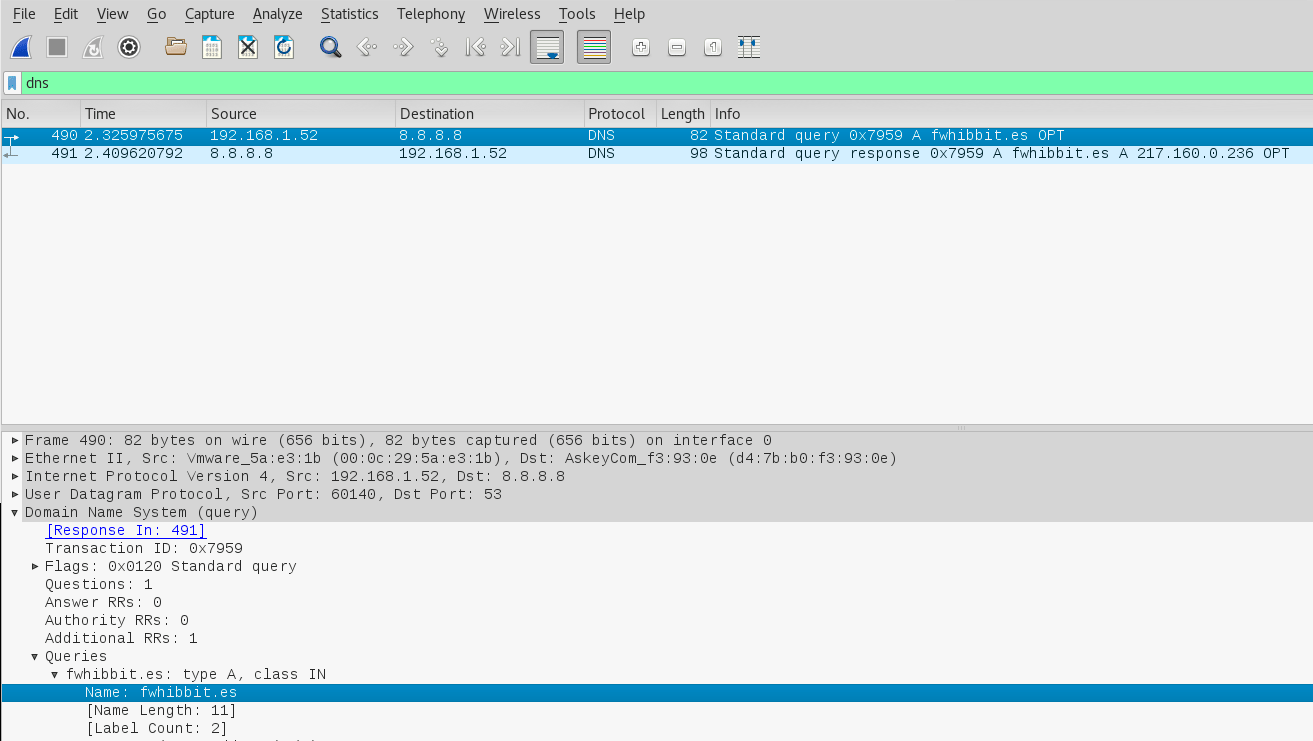Open the Statistics menu

click(x=349, y=14)
